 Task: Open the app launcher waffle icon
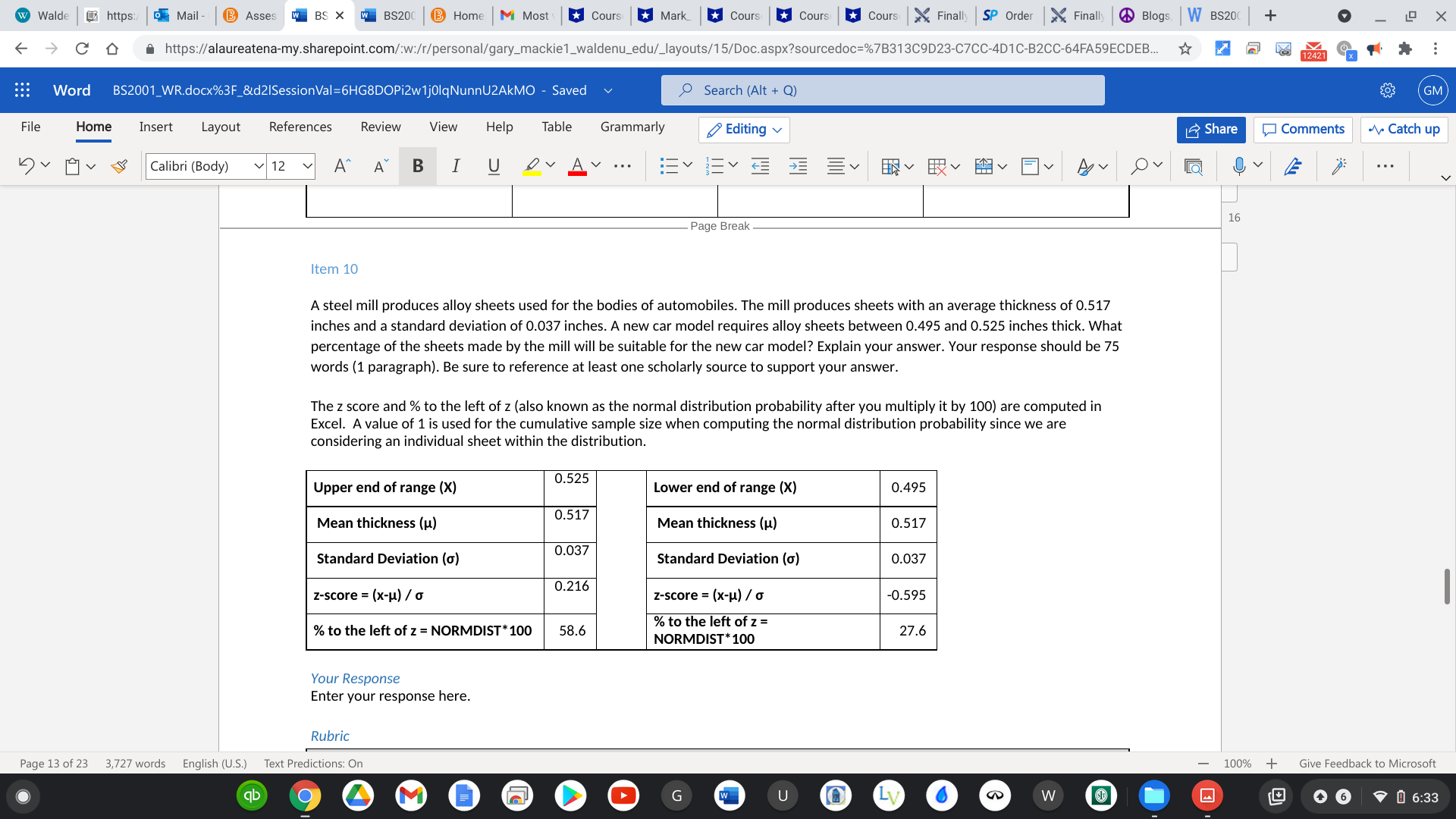(22, 90)
